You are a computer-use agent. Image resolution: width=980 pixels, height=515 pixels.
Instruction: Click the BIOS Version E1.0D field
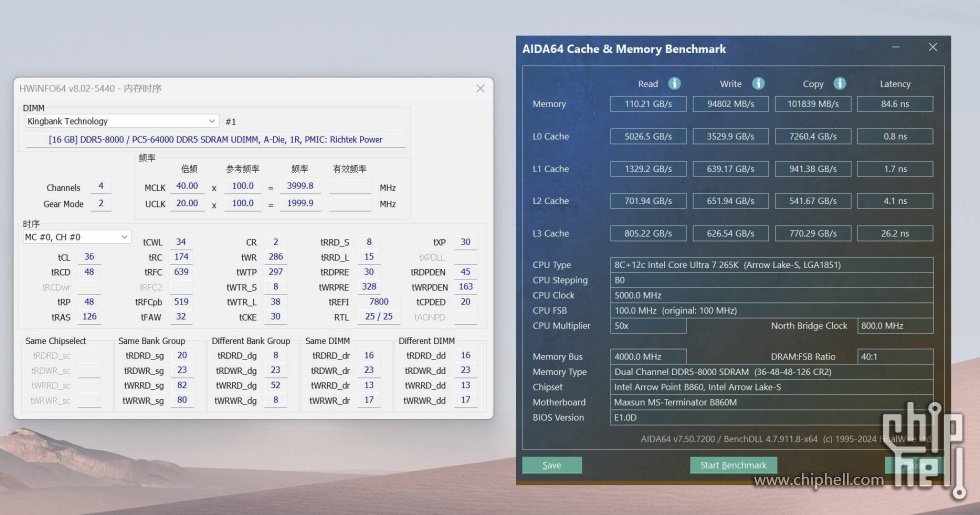[772, 418]
